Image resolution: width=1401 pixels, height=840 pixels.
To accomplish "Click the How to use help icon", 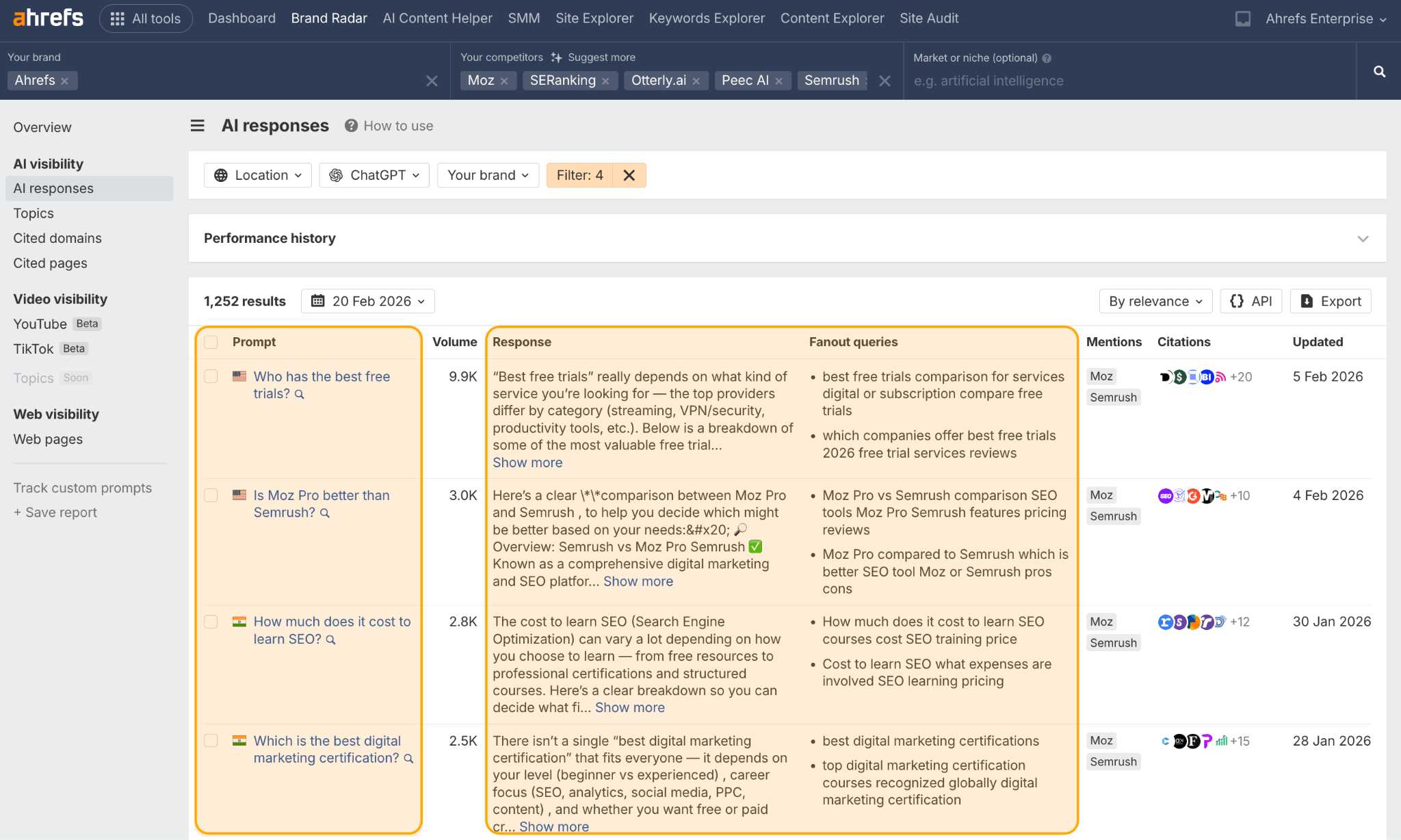I will pyautogui.click(x=351, y=125).
